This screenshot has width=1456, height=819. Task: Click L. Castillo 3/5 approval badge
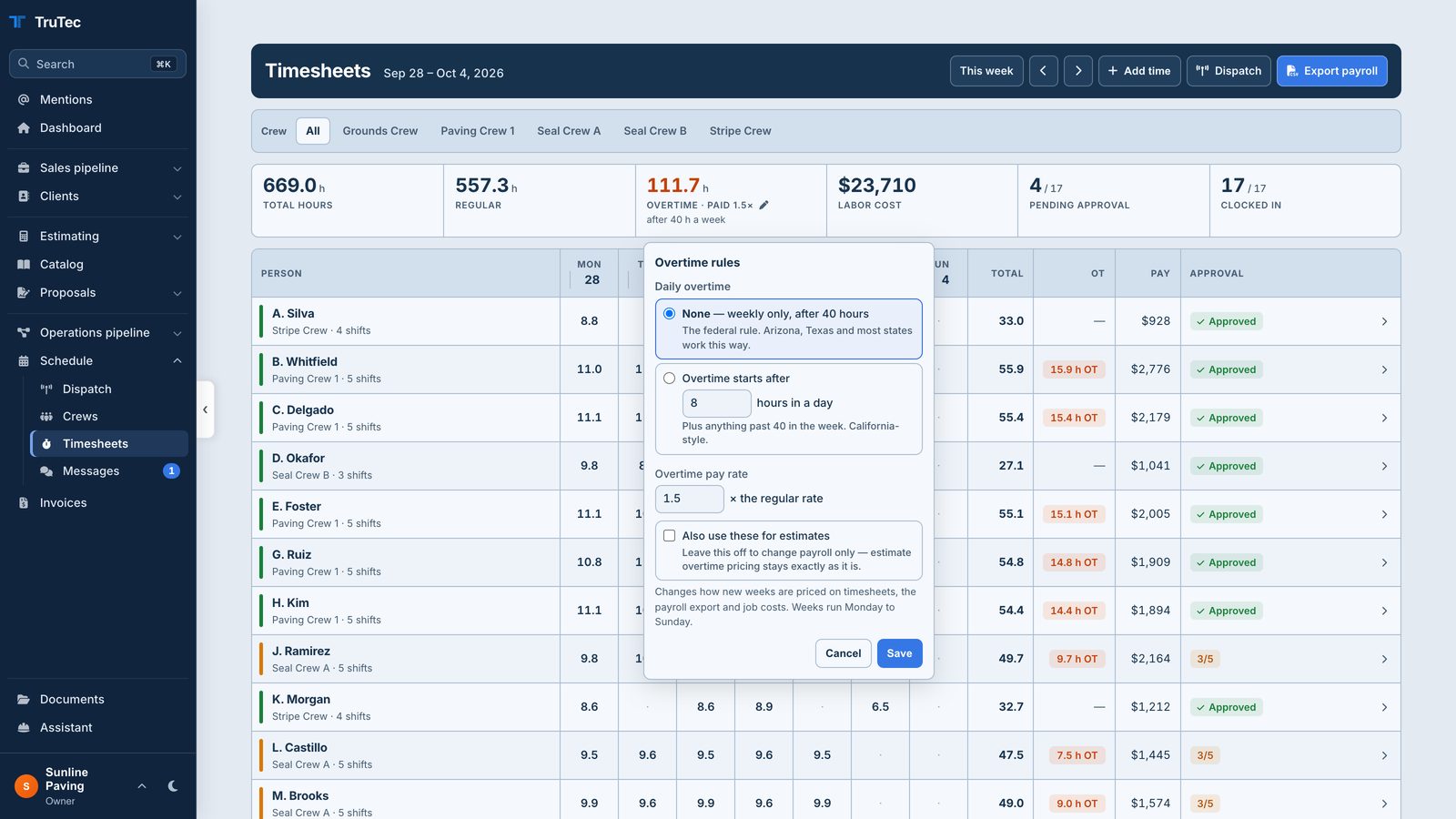[x=1206, y=755]
